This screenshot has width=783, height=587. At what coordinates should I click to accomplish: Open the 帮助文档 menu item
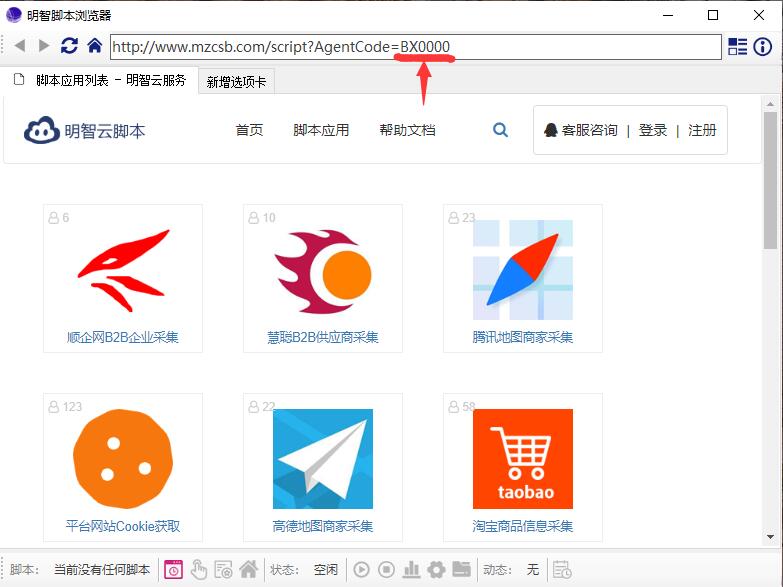[407, 130]
